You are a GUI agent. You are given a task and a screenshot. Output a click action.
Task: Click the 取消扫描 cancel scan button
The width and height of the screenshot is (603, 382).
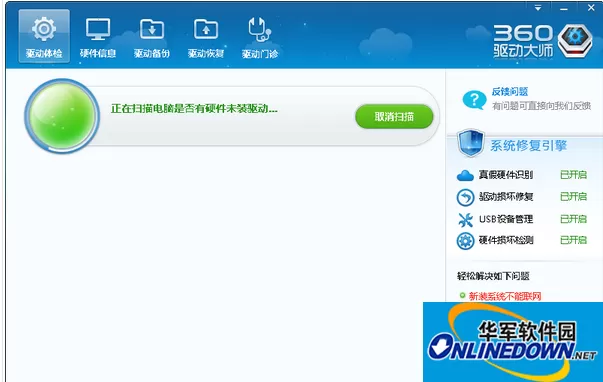tap(394, 116)
